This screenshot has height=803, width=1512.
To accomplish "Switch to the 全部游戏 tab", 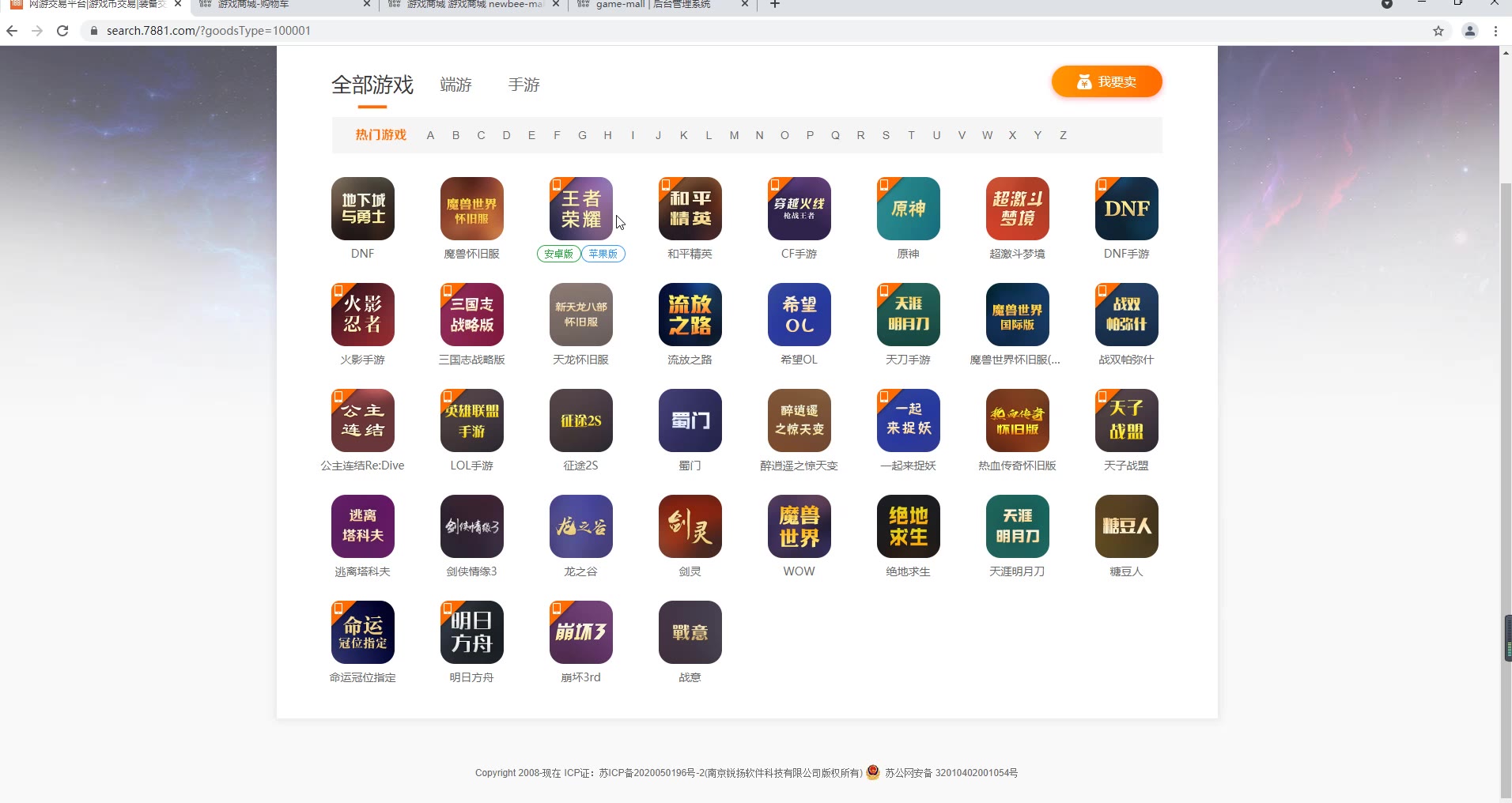I will (372, 85).
